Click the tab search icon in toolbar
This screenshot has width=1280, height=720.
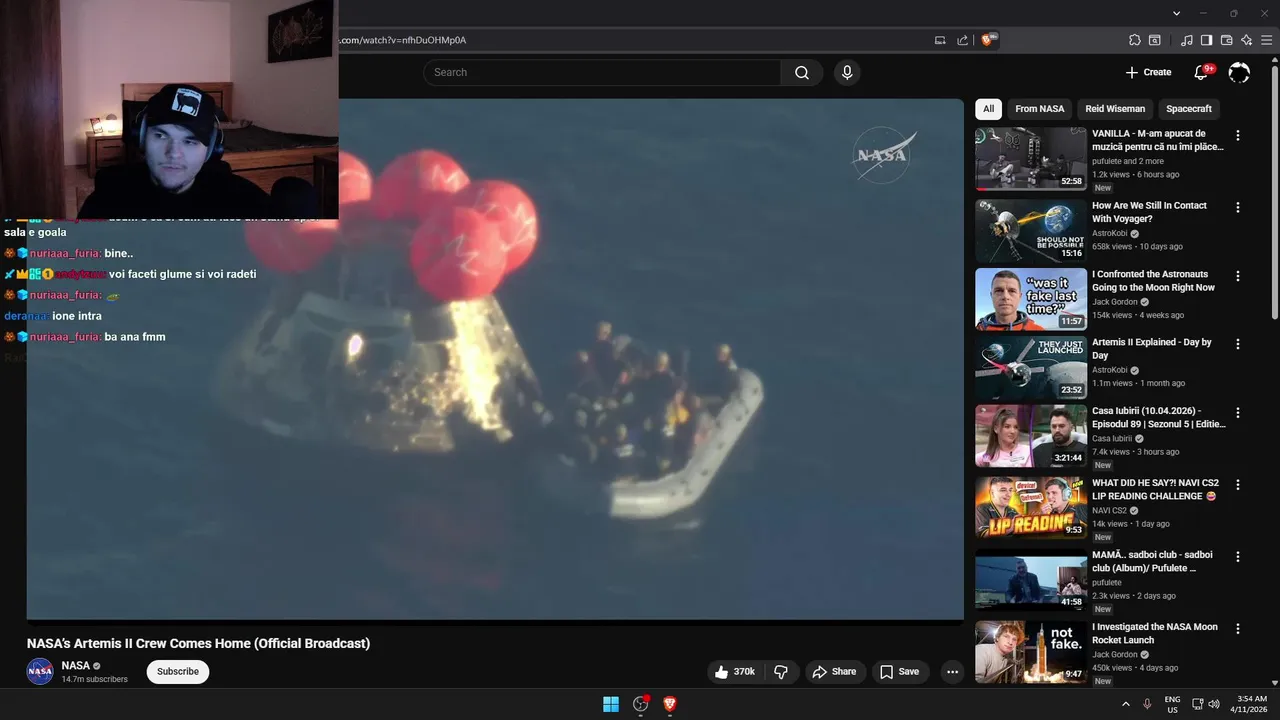(x=1154, y=40)
